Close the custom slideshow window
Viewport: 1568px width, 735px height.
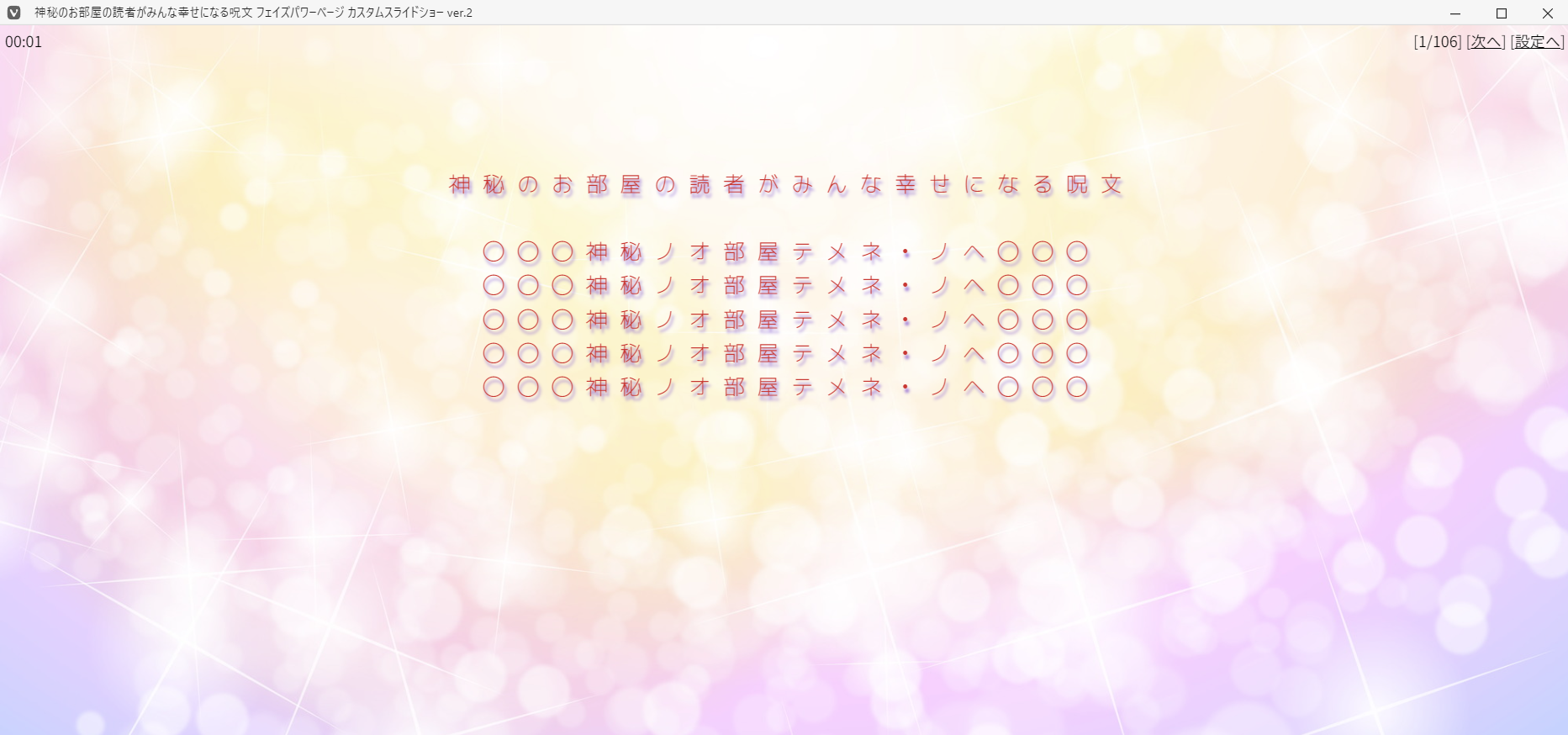1547,13
